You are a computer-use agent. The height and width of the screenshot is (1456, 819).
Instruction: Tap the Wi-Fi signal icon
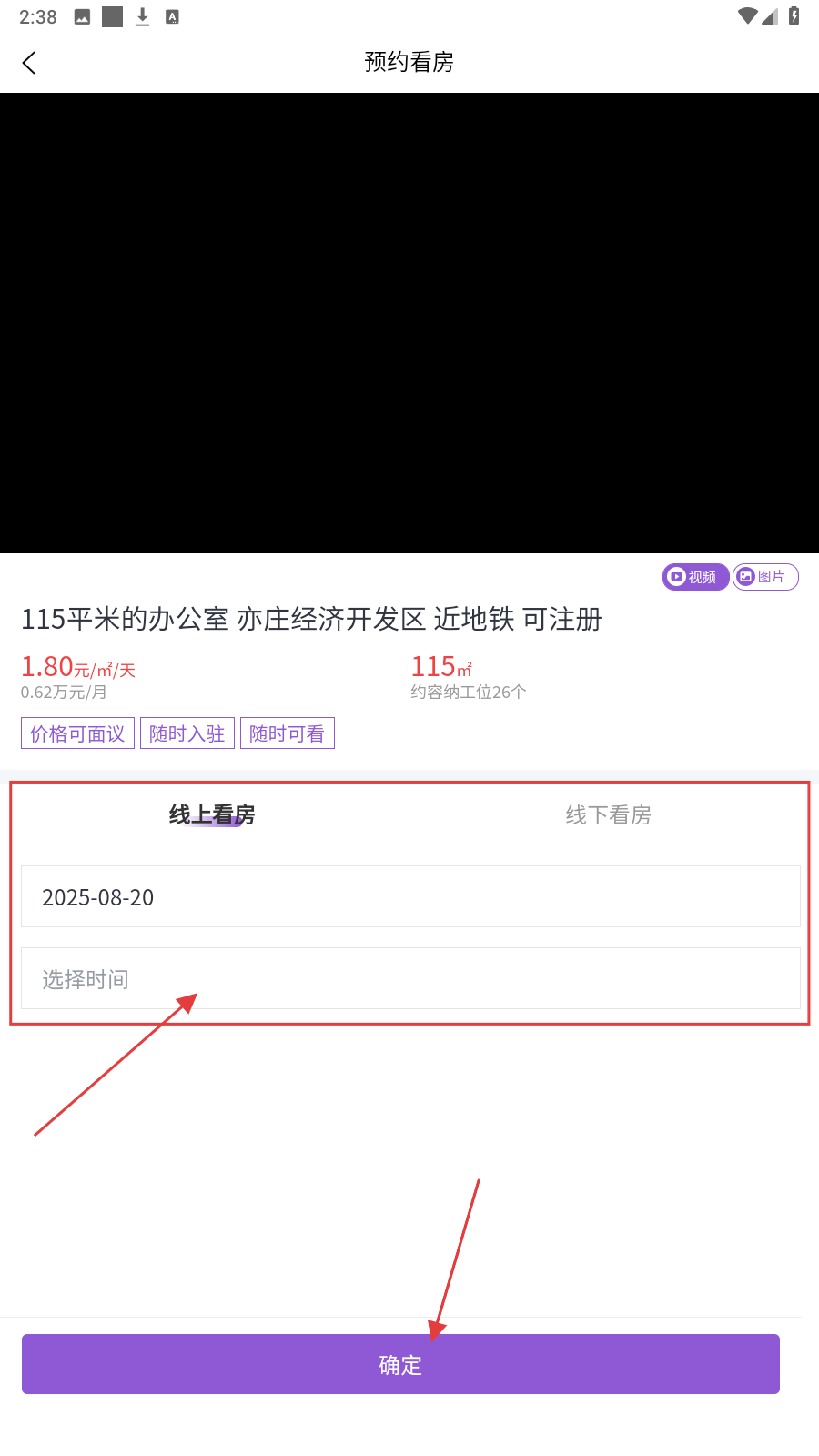click(748, 16)
